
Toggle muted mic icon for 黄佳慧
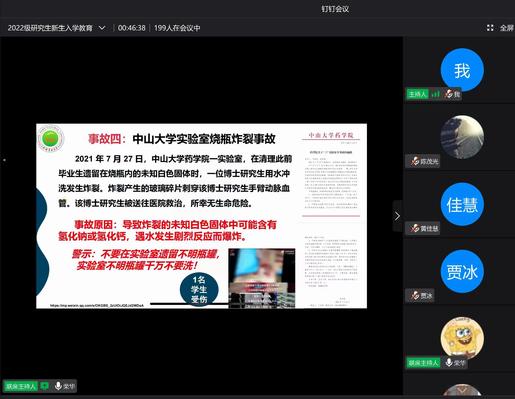(415, 228)
